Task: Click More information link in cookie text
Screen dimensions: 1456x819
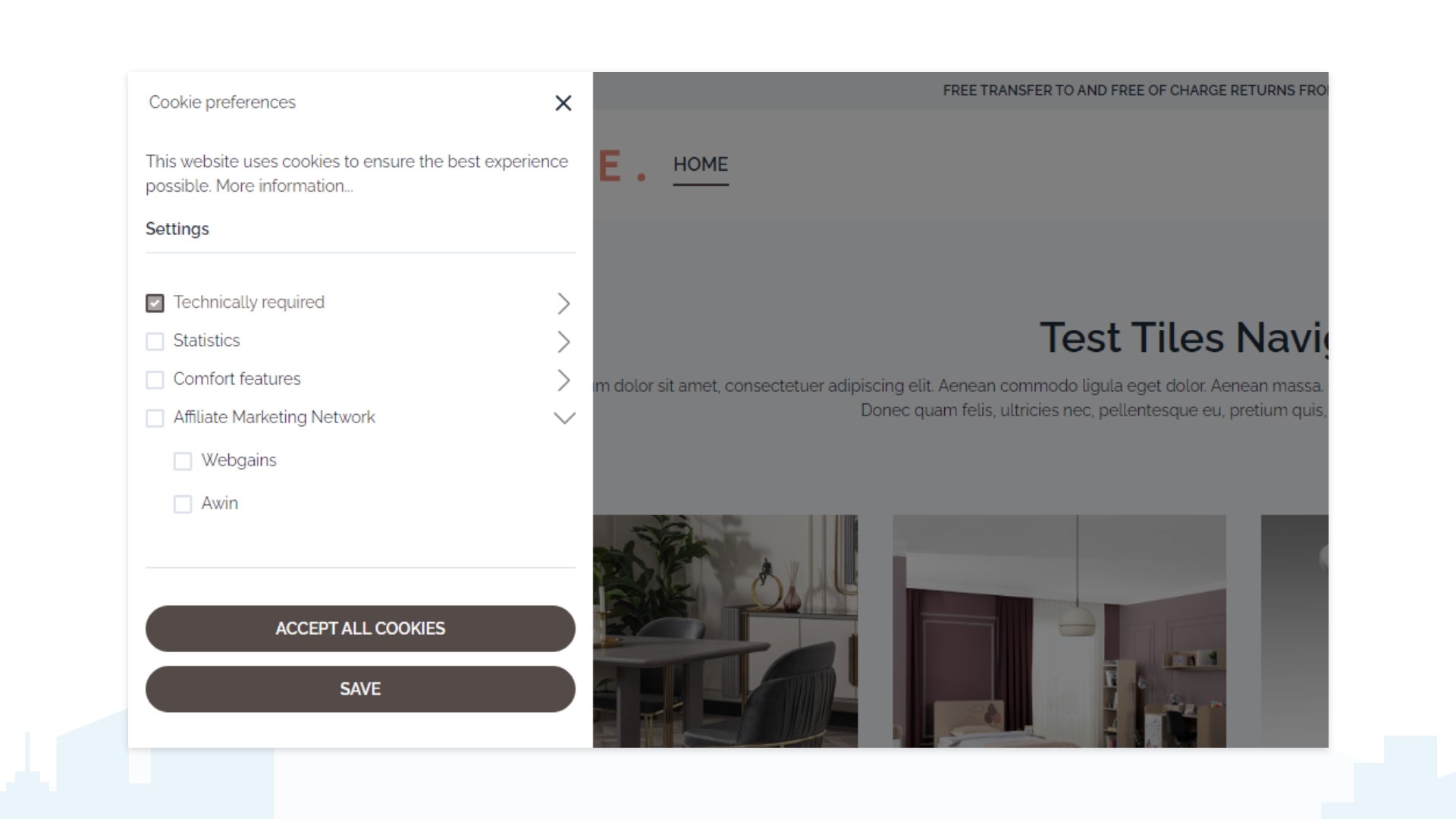Action: click(x=284, y=186)
